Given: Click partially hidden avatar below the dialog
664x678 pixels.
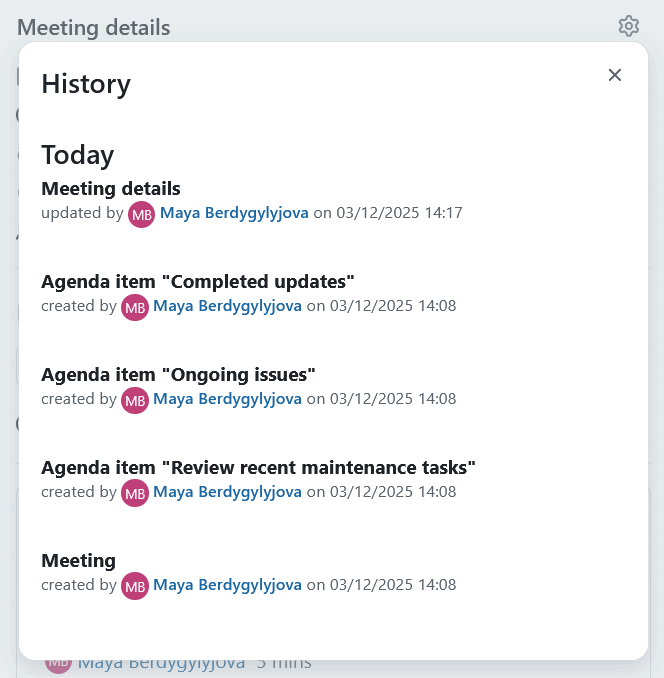Looking at the screenshot, I should 58,663.
